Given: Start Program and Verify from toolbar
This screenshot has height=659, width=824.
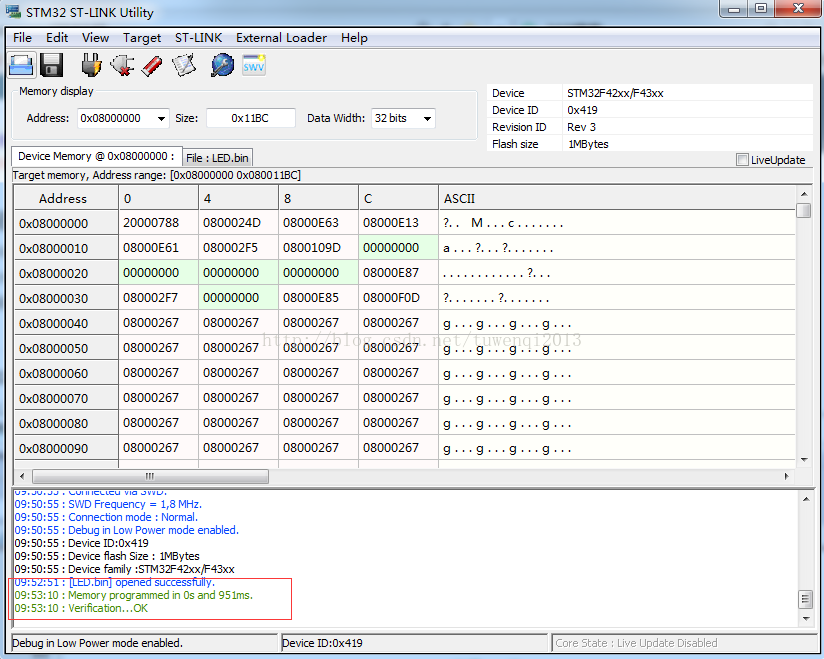Looking at the screenshot, I should (x=184, y=66).
